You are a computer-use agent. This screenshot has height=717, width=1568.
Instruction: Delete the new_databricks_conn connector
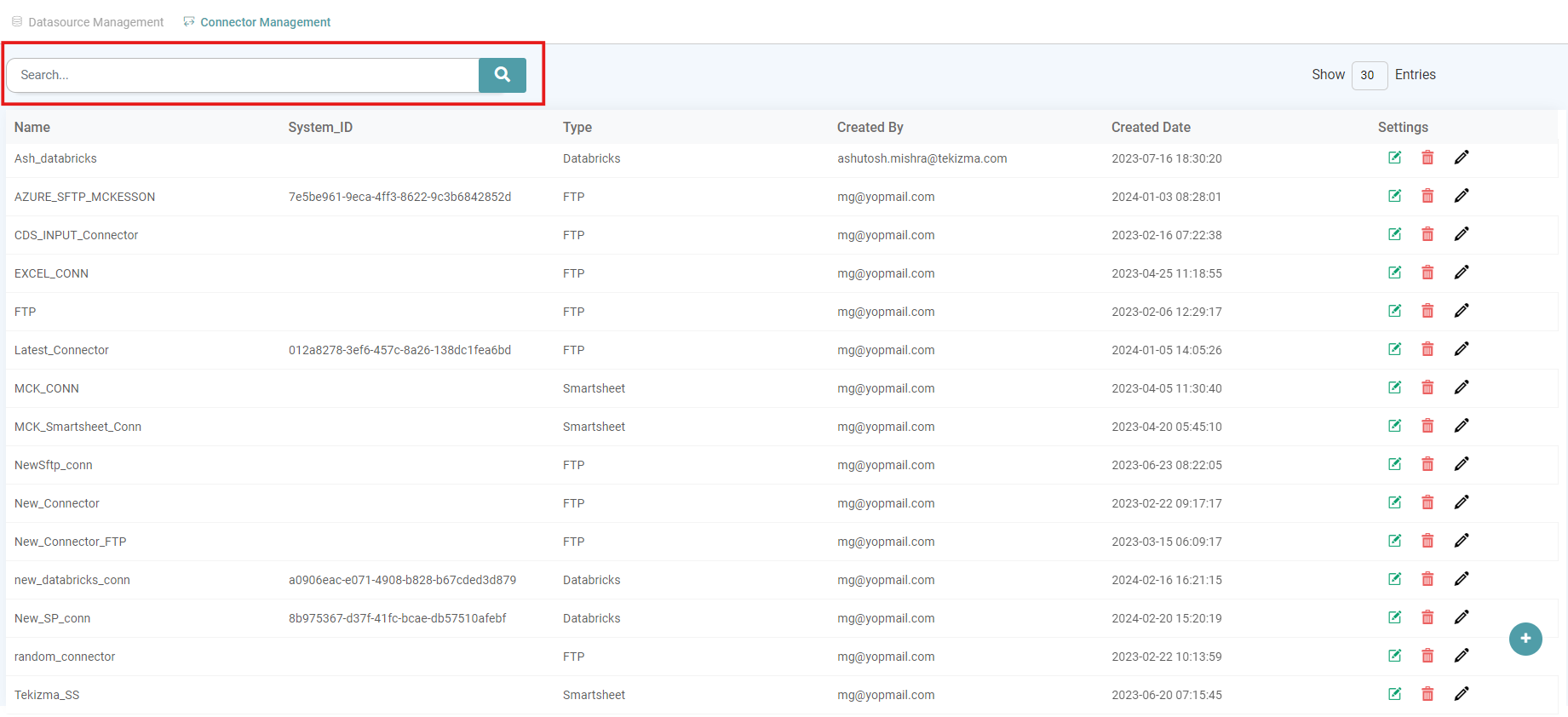pyautogui.click(x=1427, y=579)
